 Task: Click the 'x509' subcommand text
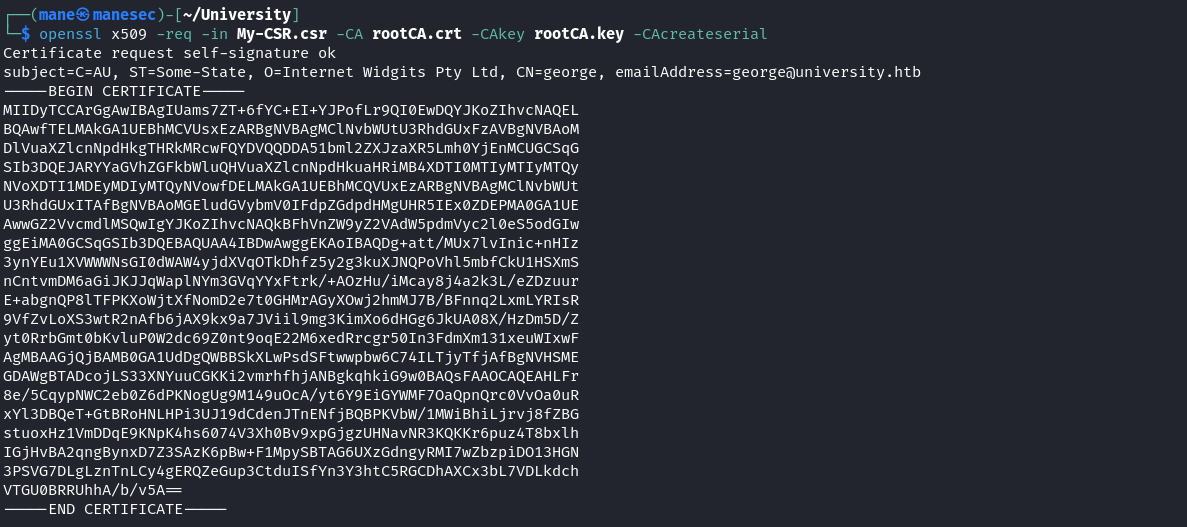coord(129,34)
